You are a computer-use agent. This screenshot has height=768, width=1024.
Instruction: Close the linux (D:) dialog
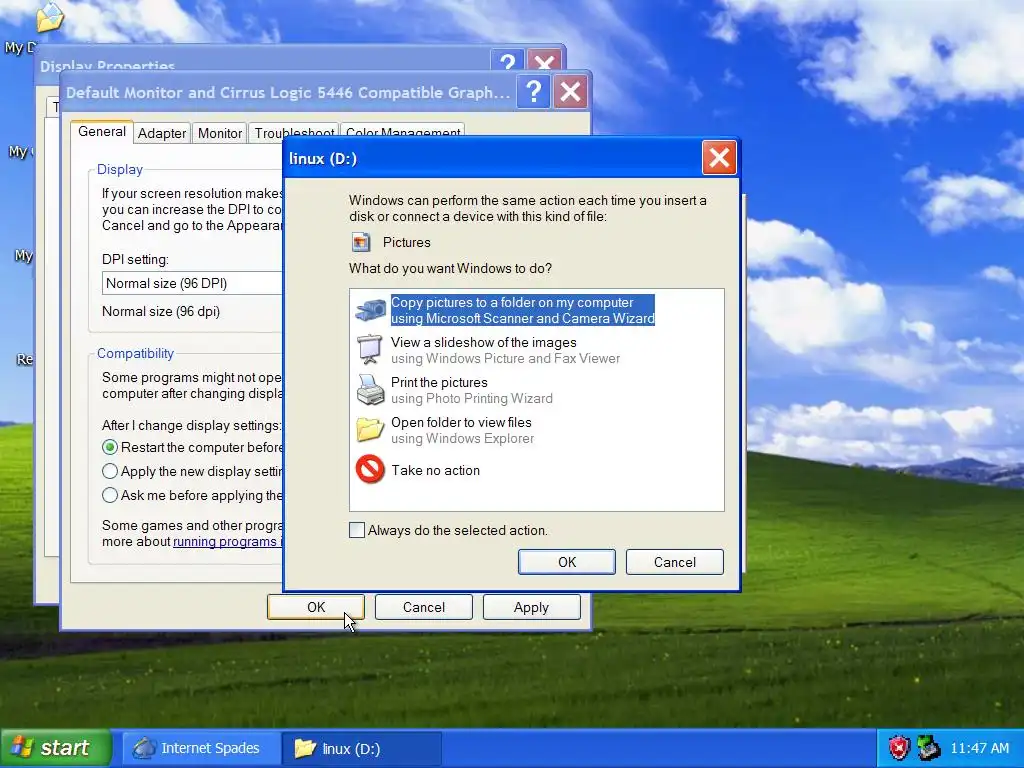(719, 157)
